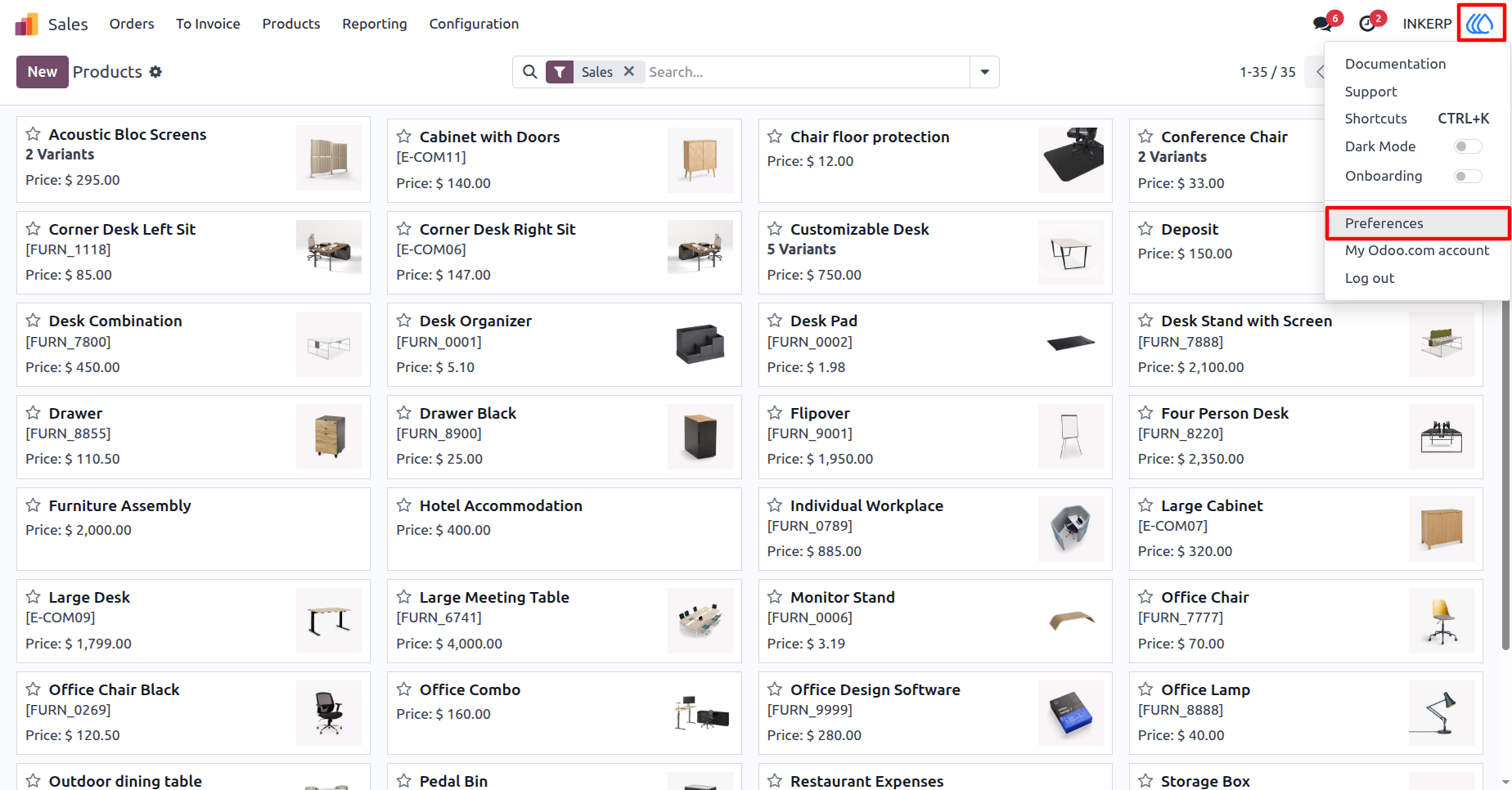1512x790 pixels.
Task: Open the Office Chair Black card
Action: click(193, 713)
